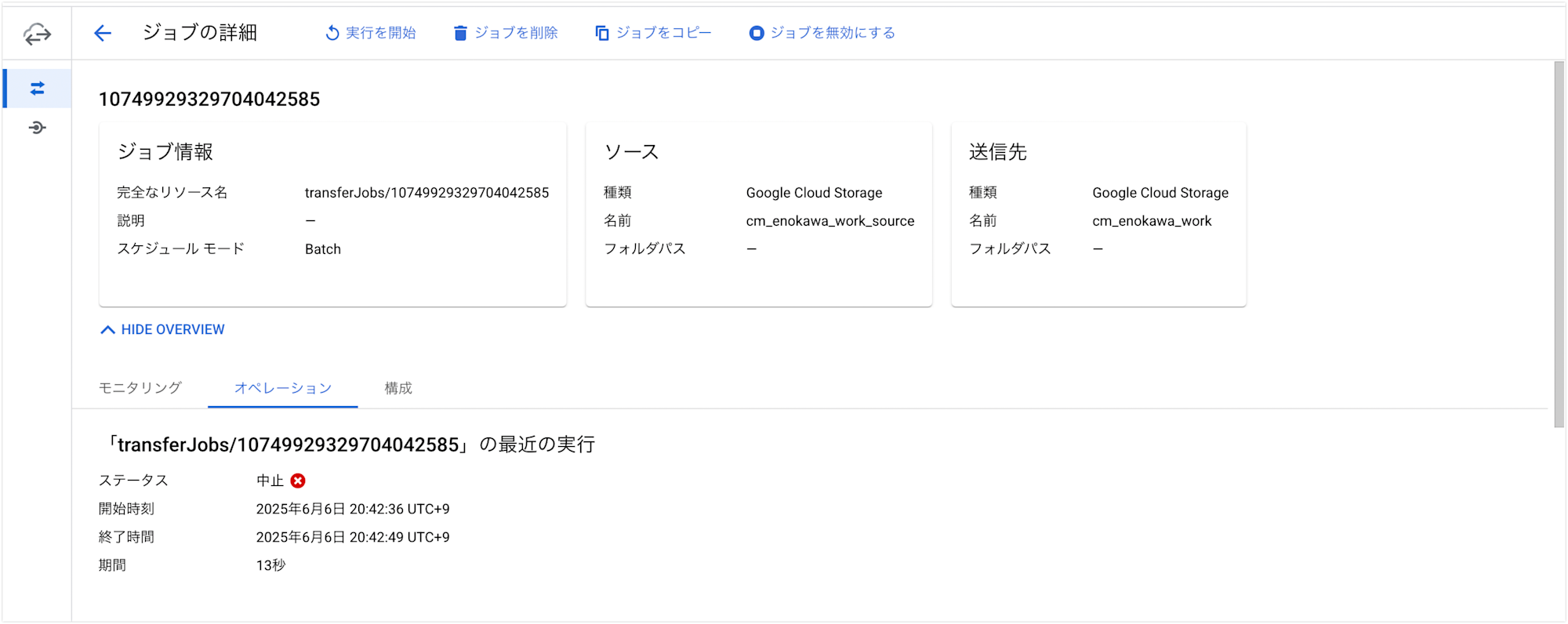The height and width of the screenshot is (624, 1568).
Task: Switch to the モニタリング tab
Action: pos(140,388)
